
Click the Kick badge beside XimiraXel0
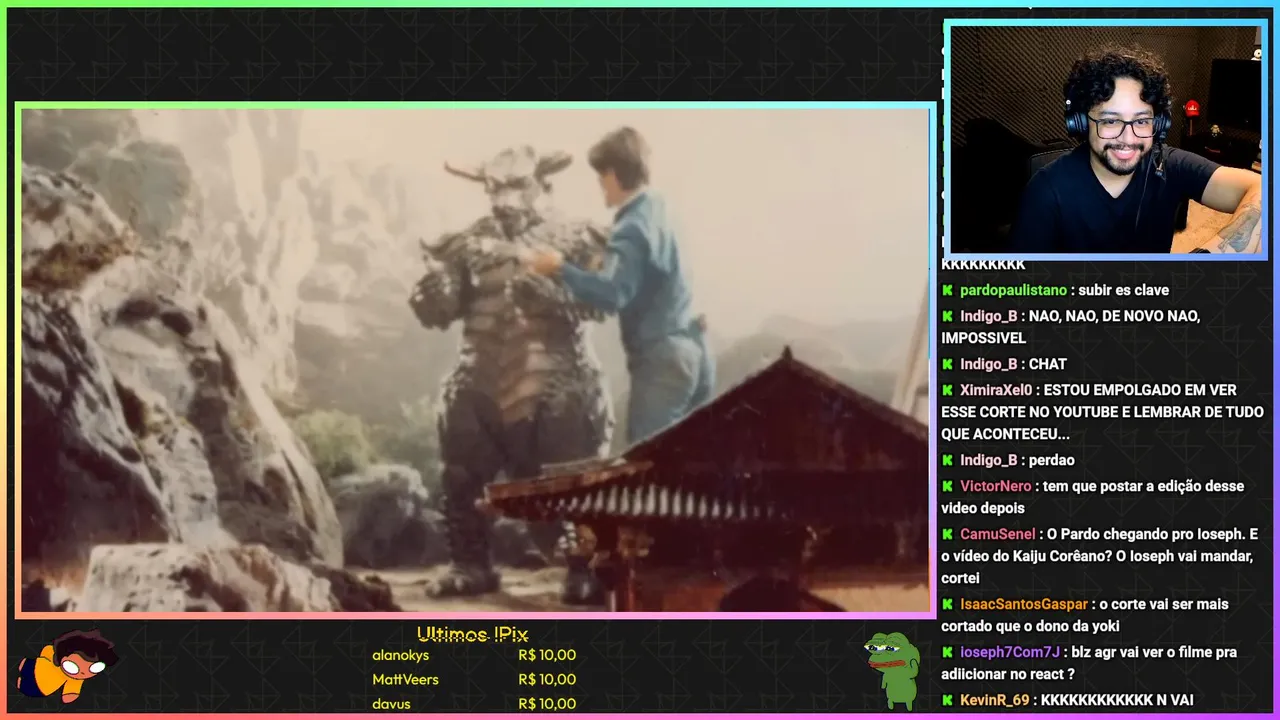947,391
